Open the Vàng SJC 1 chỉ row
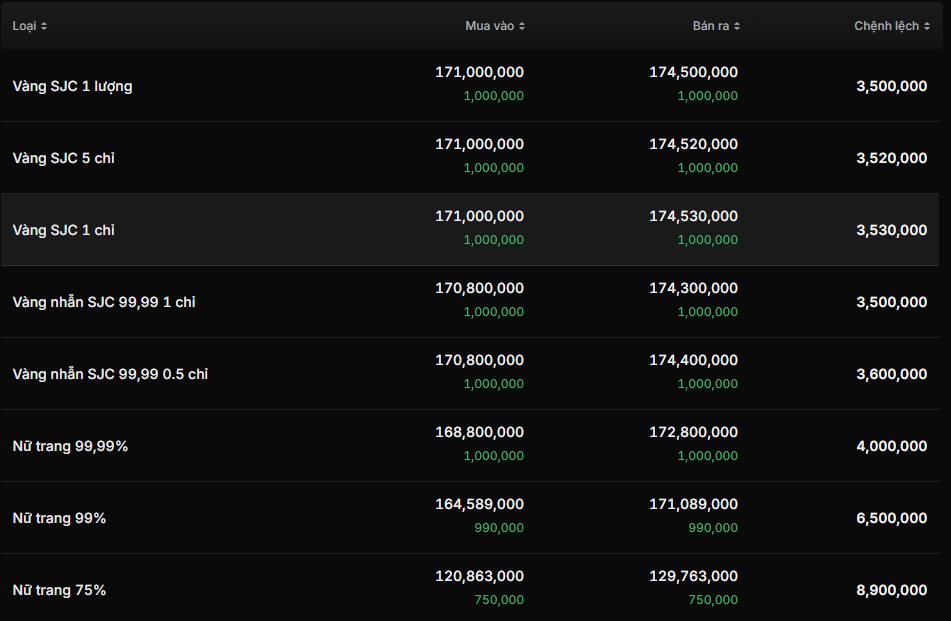 click(x=63, y=230)
